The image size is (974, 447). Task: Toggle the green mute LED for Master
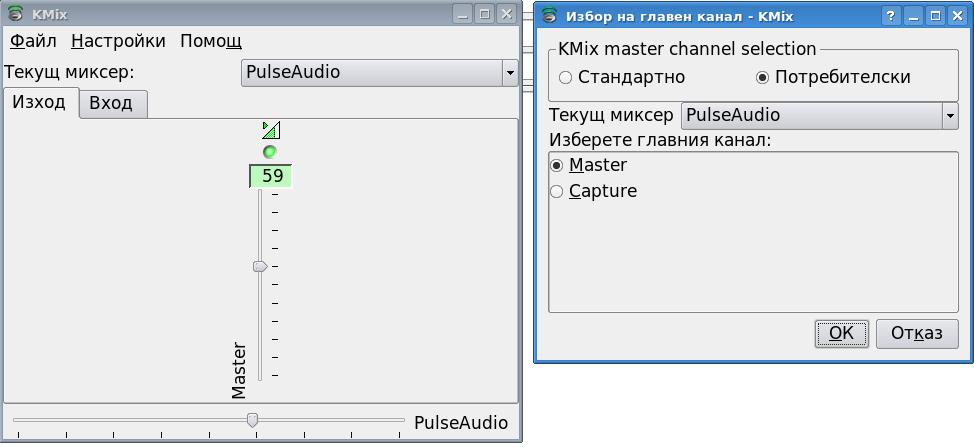coord(270,151)
